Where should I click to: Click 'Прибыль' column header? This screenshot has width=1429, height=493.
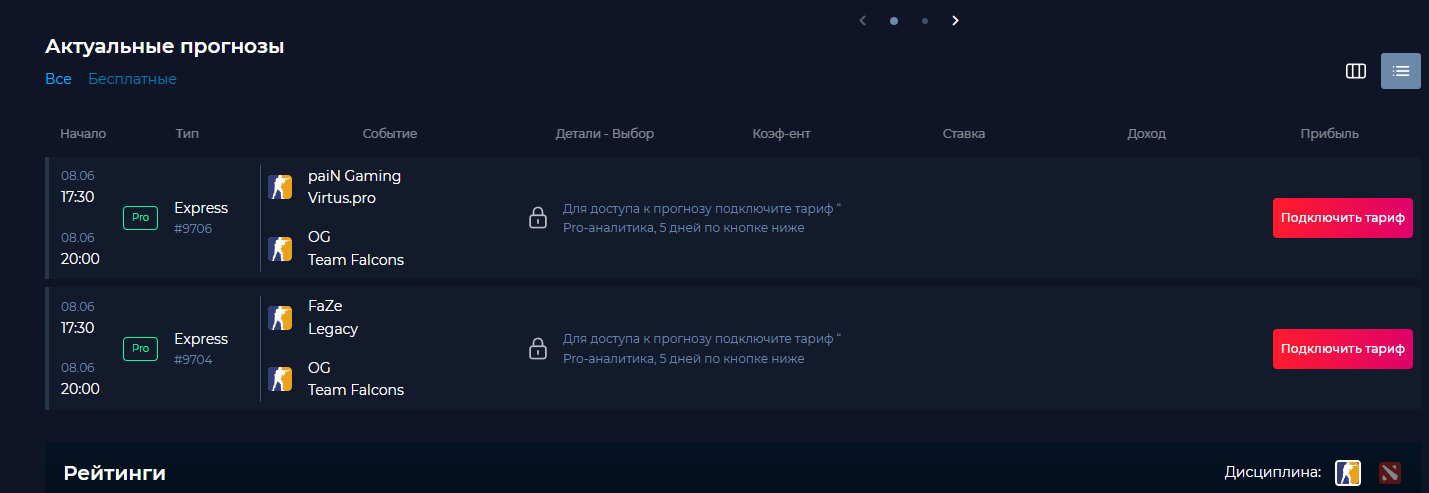tap(1330, 134)
